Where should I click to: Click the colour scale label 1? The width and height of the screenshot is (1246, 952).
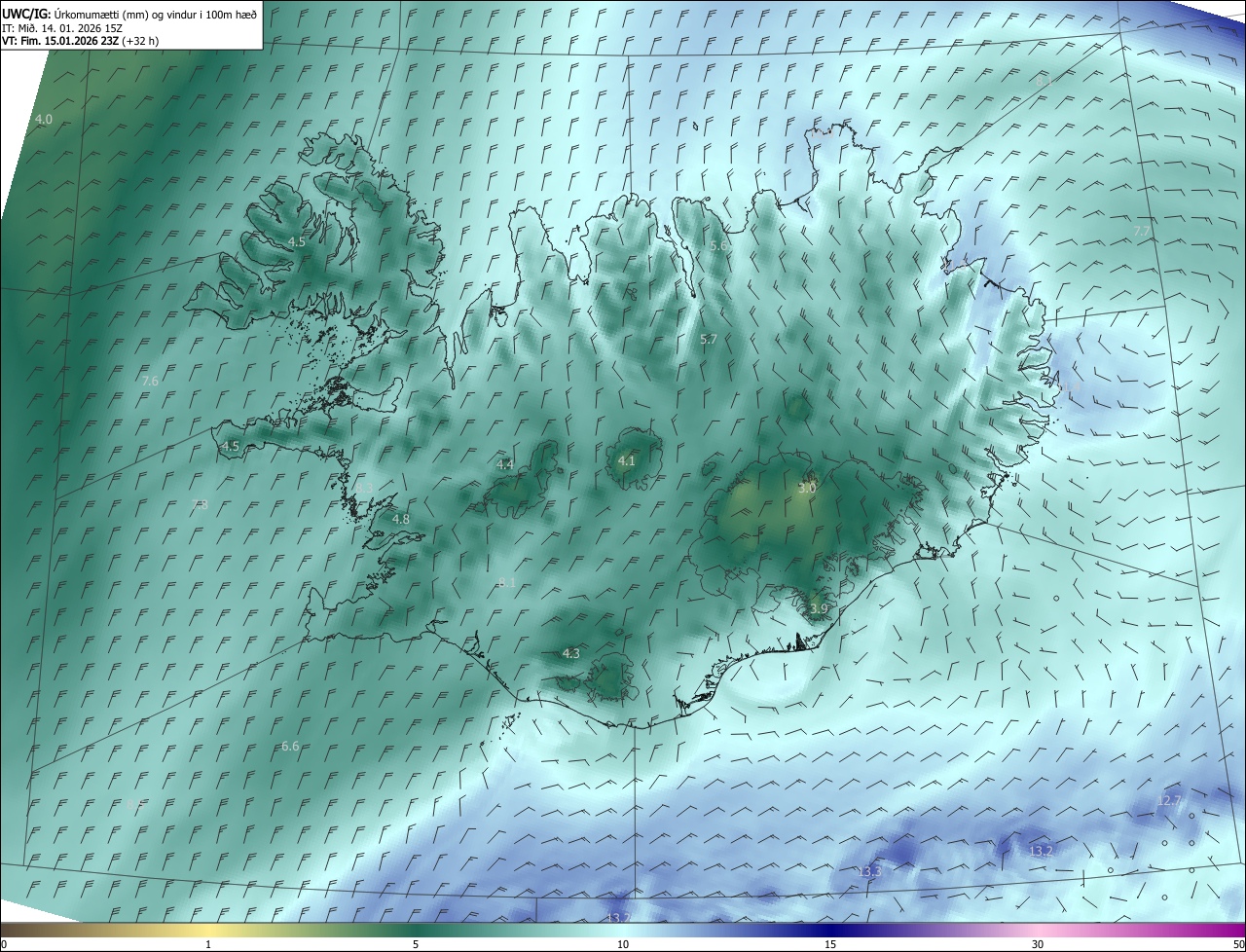pos(208,944)
